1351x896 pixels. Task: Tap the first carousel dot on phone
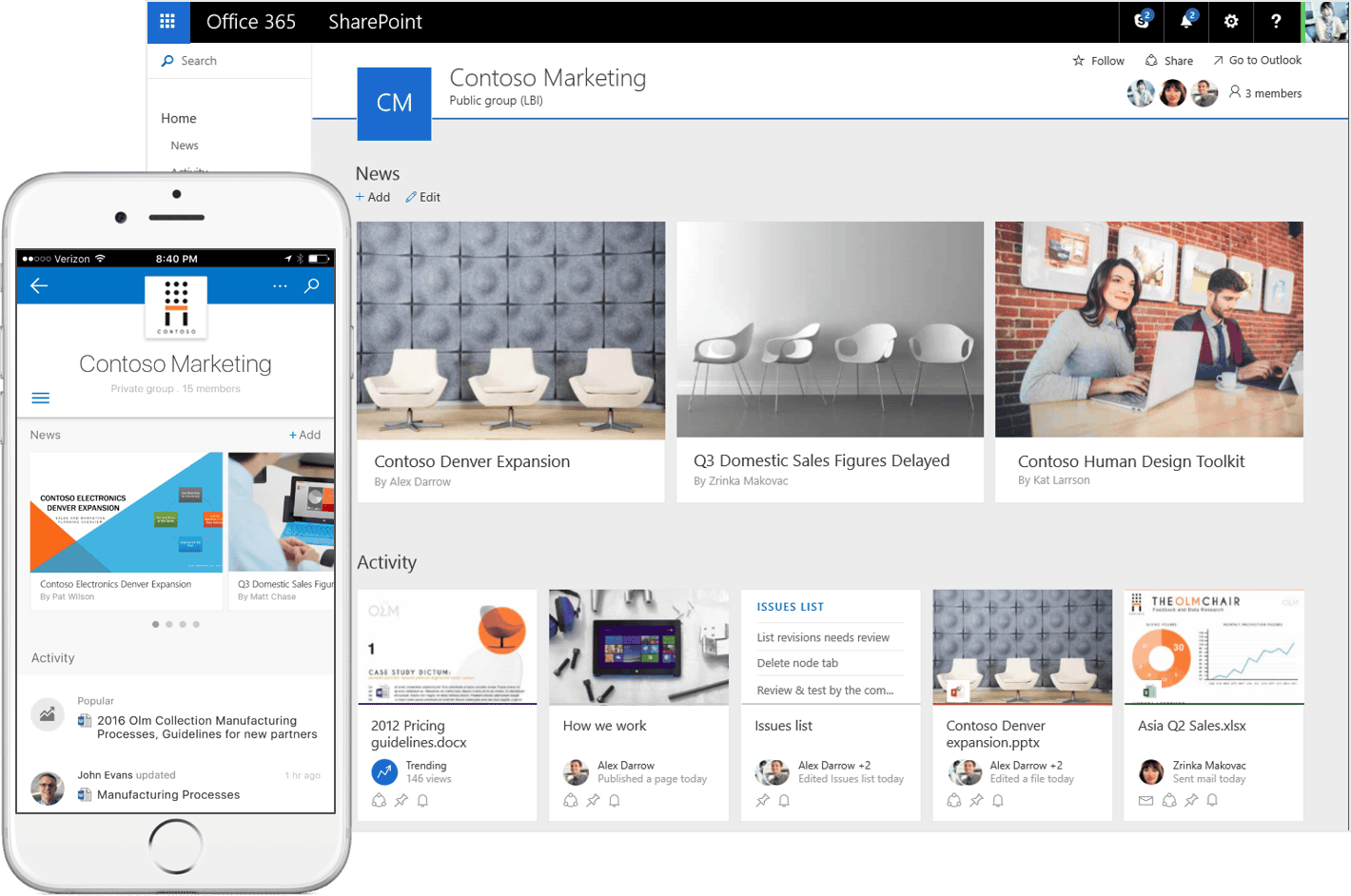pos(156,625)
